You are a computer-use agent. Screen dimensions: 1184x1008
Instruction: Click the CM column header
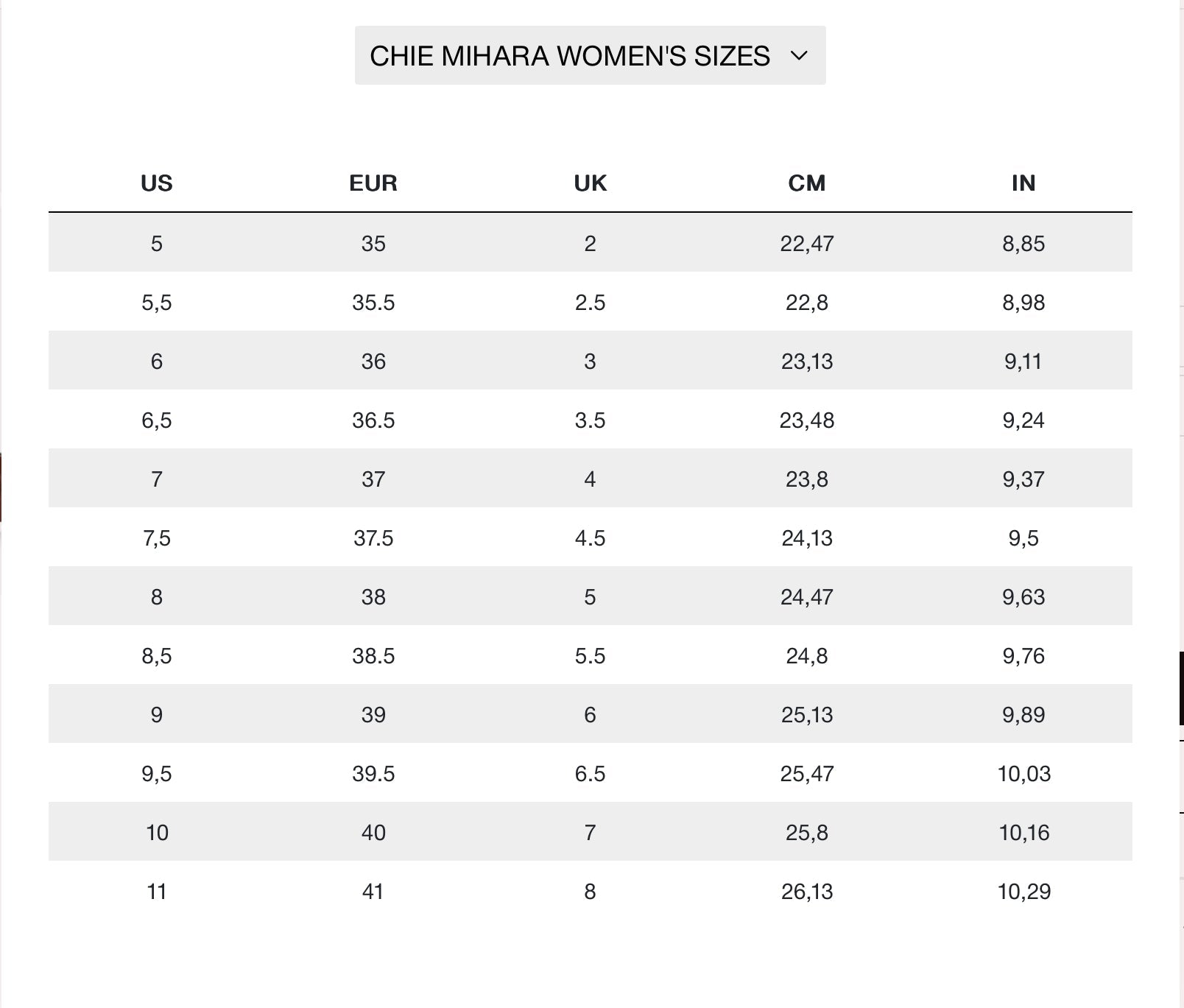coord(806,183)
